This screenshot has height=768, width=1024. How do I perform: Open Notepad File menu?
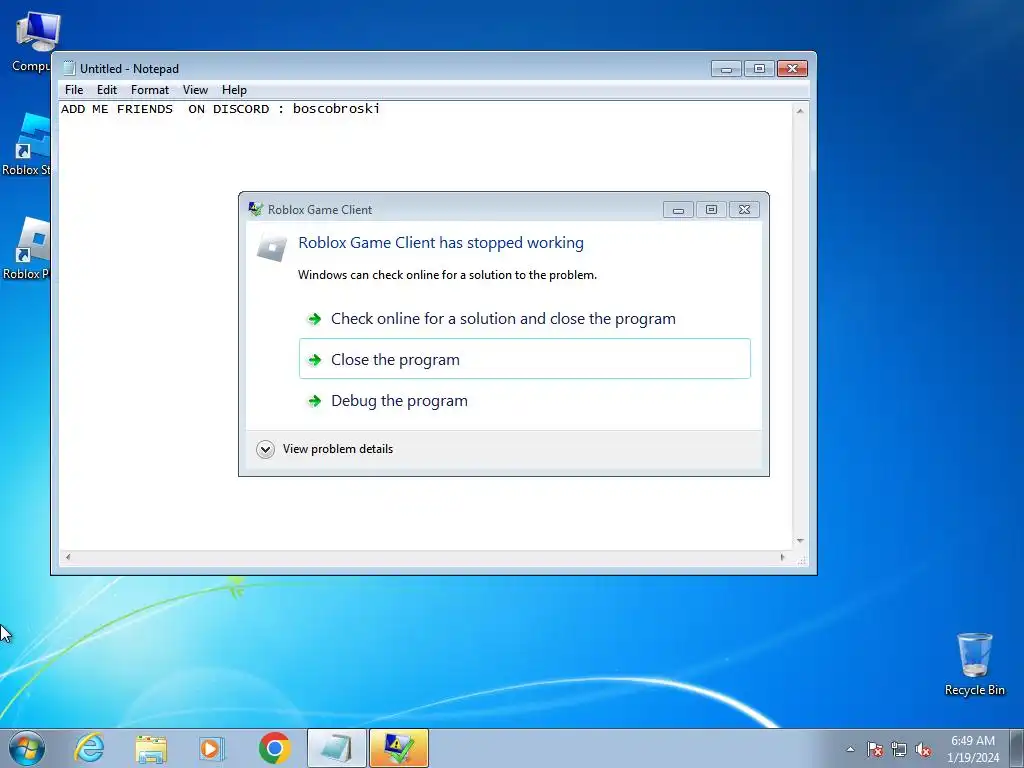tap(74, 90)
